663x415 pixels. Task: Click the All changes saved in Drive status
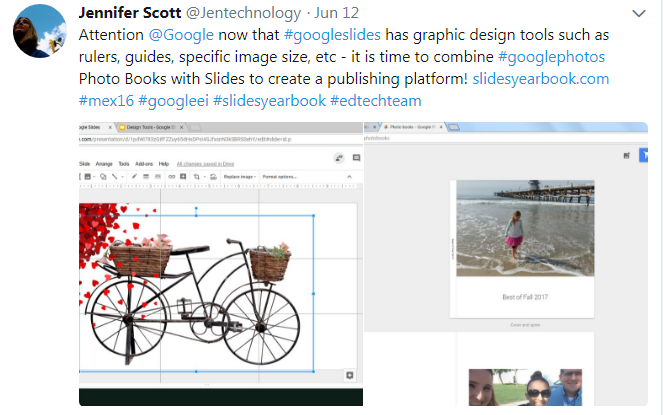[205, 164]
